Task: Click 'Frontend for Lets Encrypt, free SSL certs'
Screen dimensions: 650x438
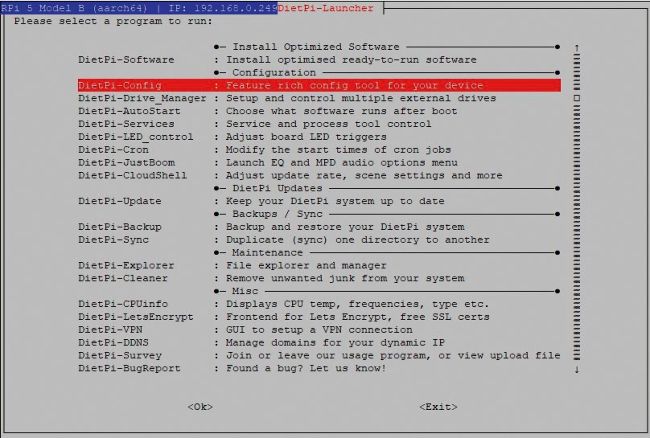Action: point(357,317)
